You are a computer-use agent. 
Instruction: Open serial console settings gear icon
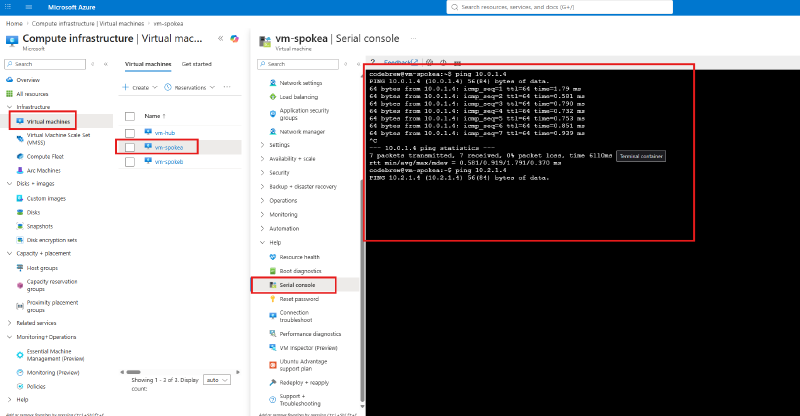pyautogui.click(x=430, y=62)
